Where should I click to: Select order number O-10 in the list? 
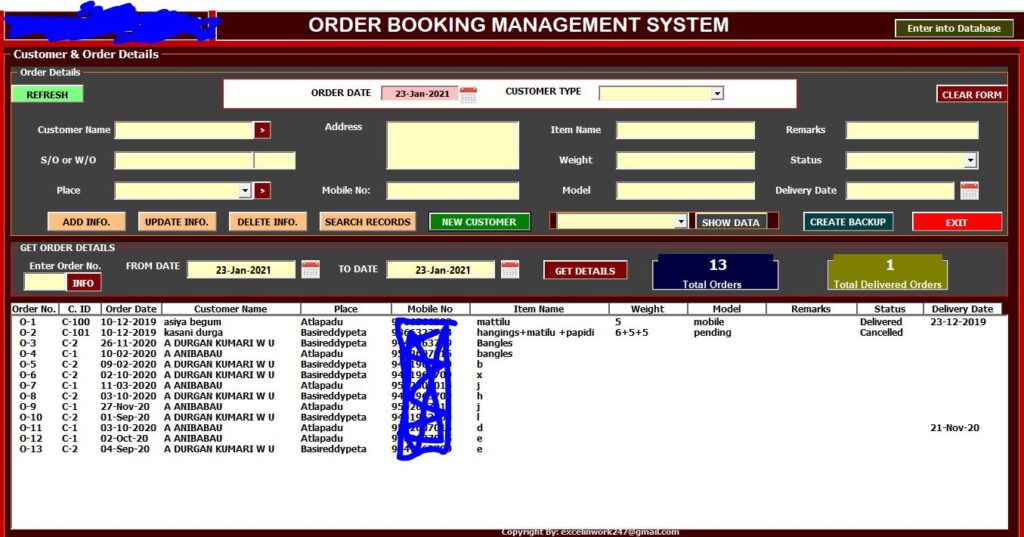pyautogui.click(x=31, y=417)
